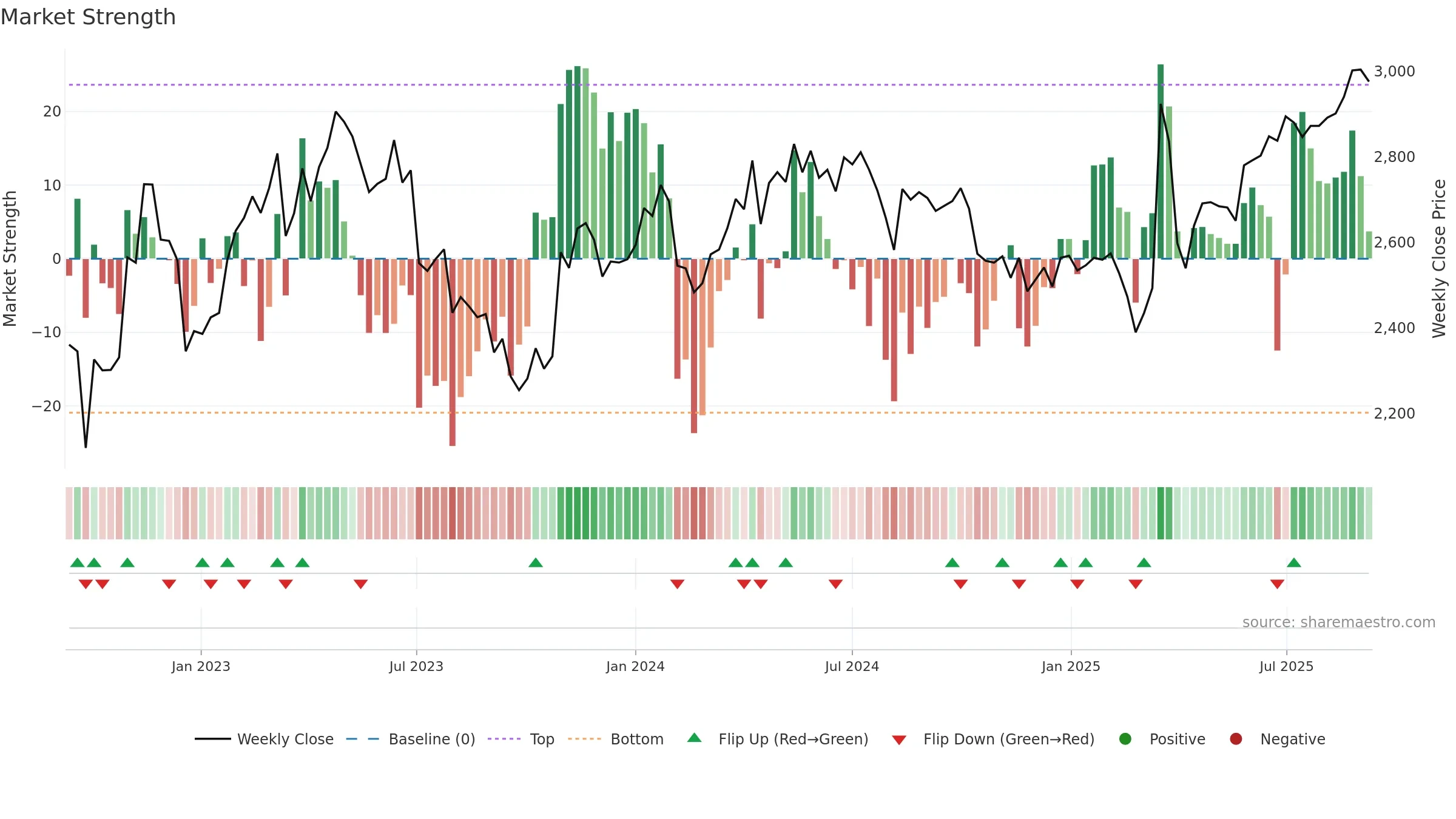This screenshot has width=1456, height=819.
Task: Click the tallest red bar below the Bottom line
Action: pos(452,352)
